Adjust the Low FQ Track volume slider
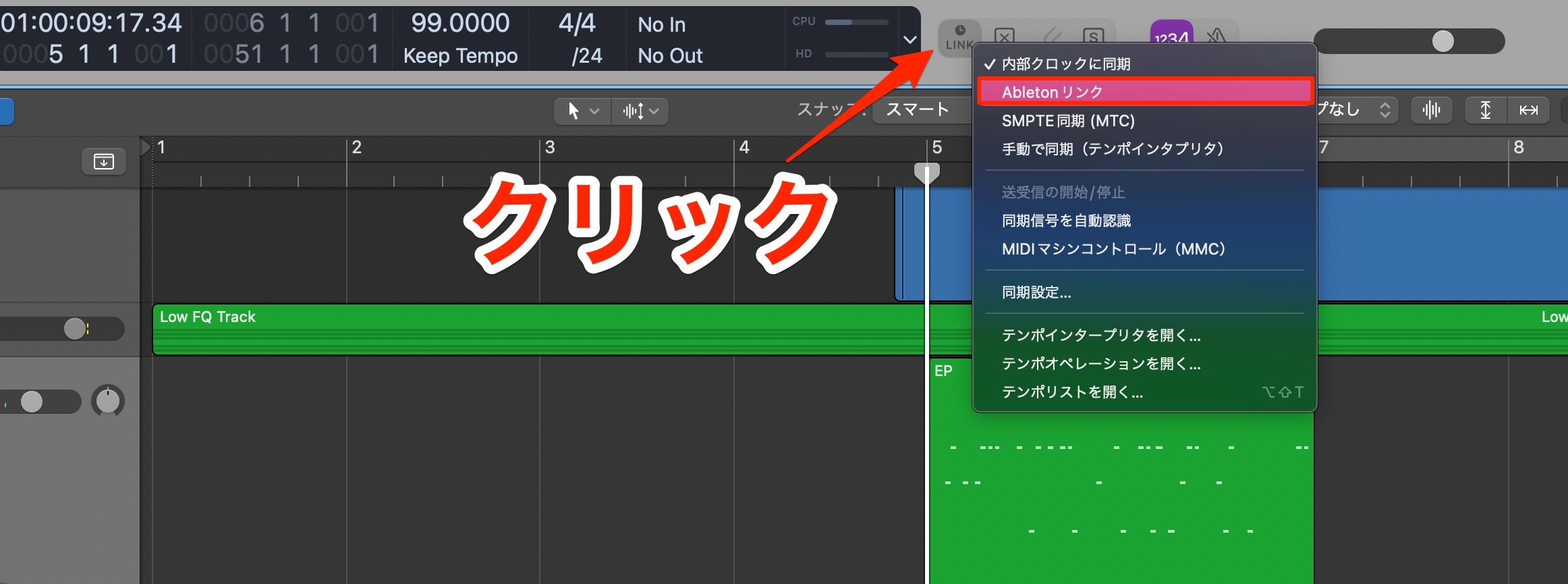The height and width of the screenshot is (584, 1568). coord(75,329)
